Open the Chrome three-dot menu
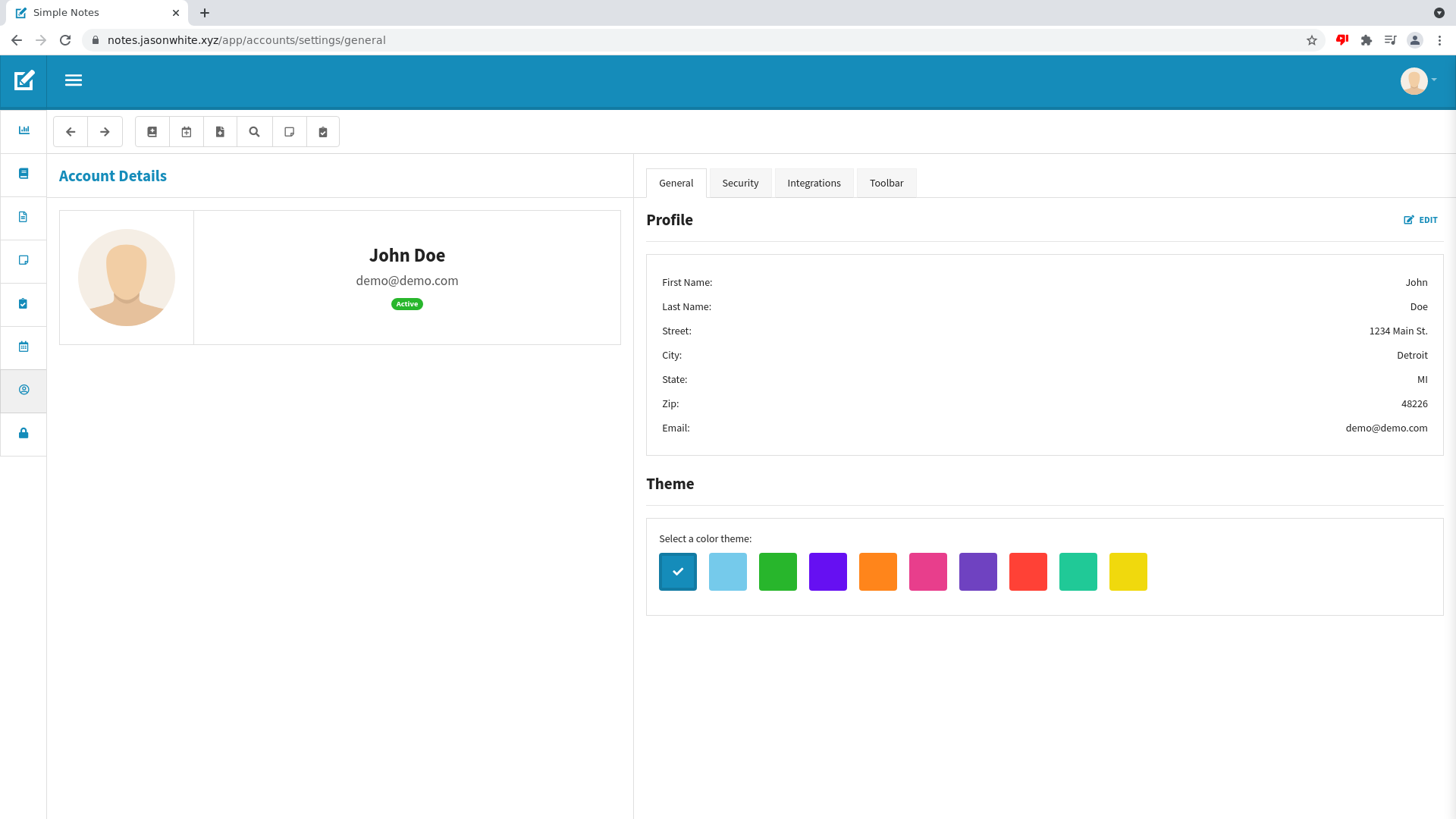 tap(1439, 40)
